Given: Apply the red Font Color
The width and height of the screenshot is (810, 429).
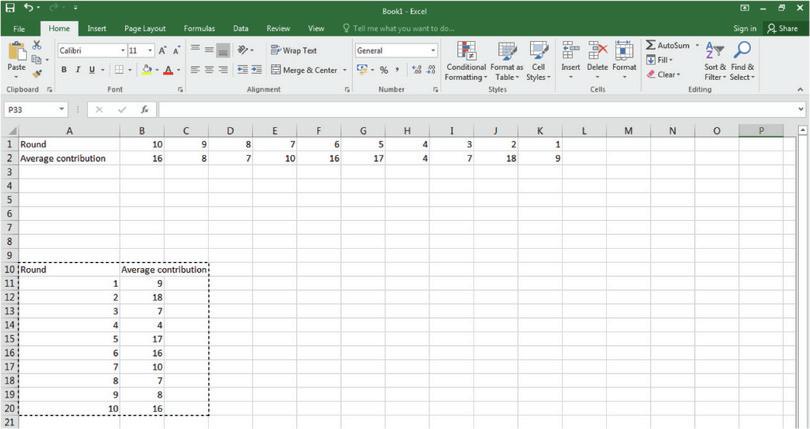Looking at the screenshot, I should [x=168, y=70].
